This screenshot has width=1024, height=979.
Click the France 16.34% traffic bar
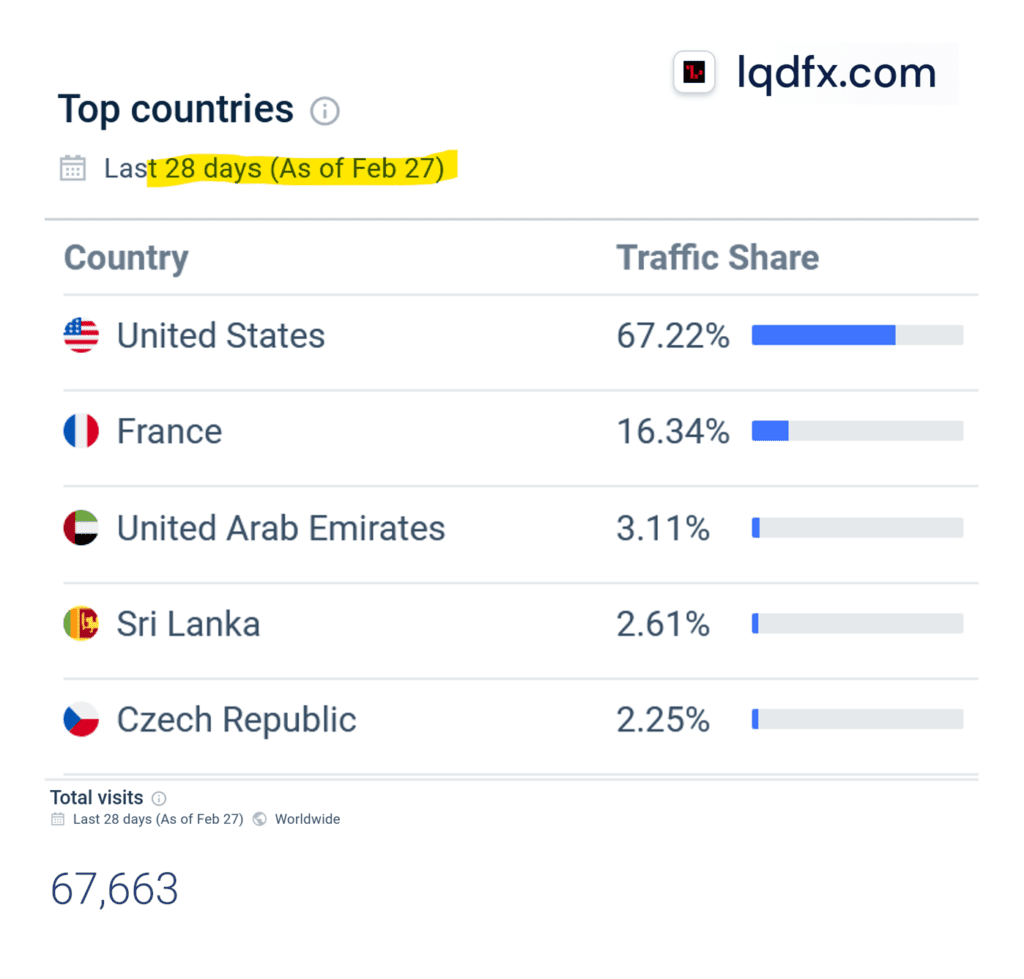point(857,431)
